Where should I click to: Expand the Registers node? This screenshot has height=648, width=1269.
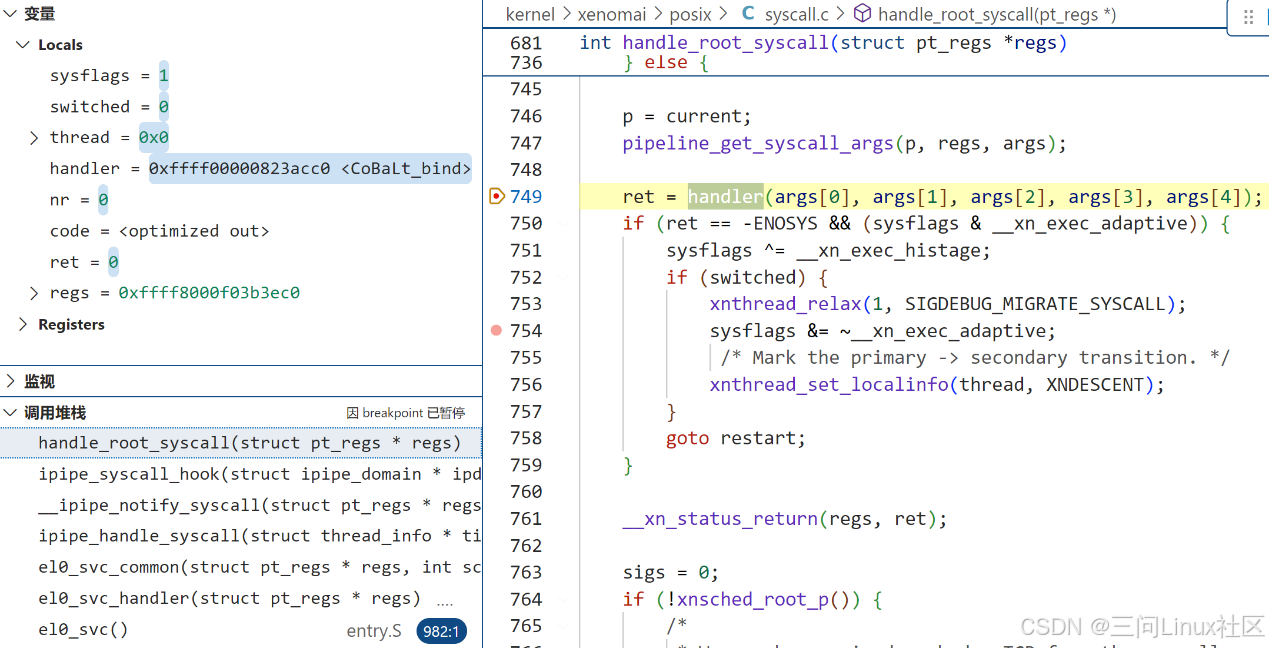[23, 324]
